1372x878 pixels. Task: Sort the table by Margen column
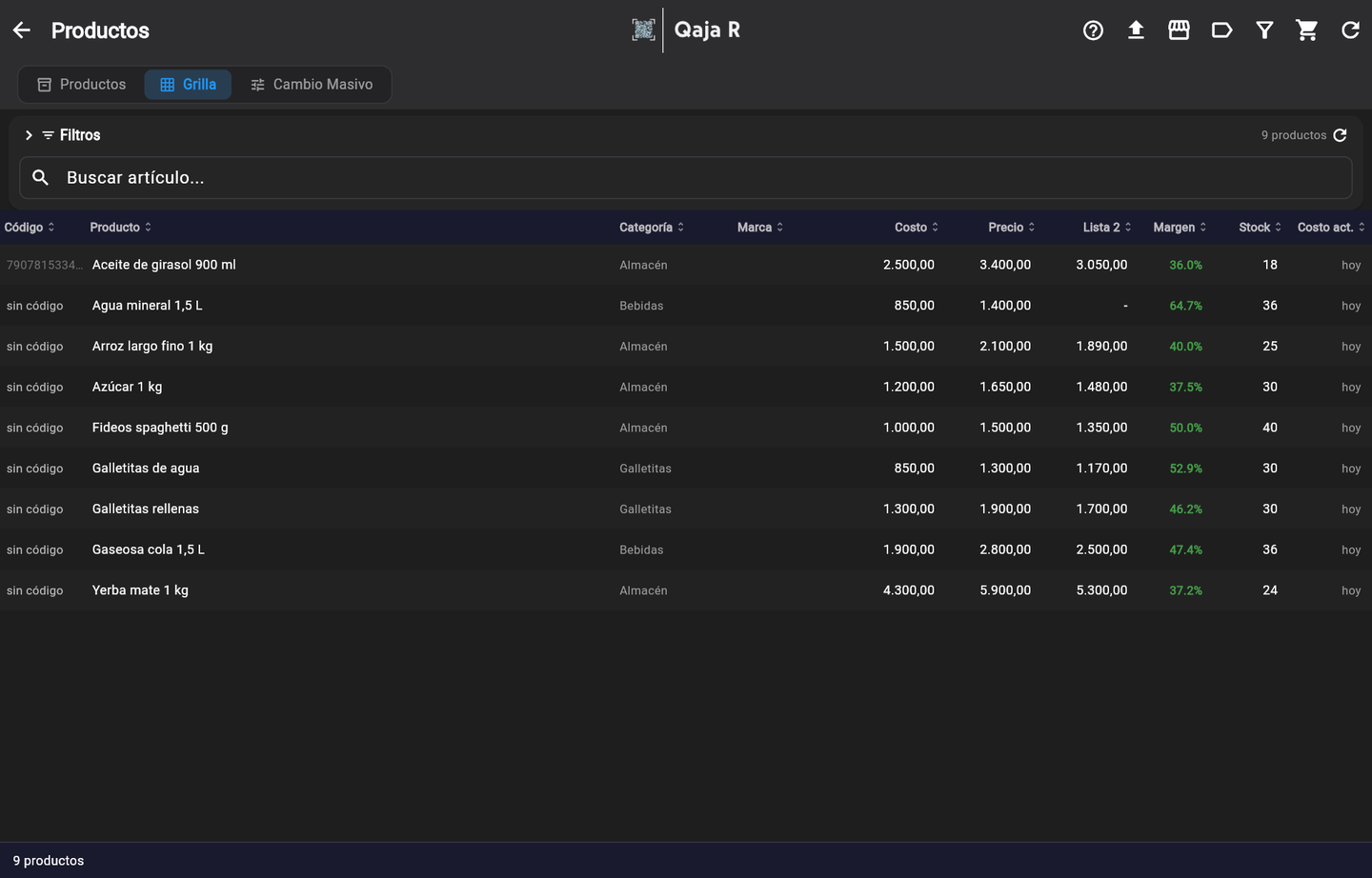click(1180, 227)
